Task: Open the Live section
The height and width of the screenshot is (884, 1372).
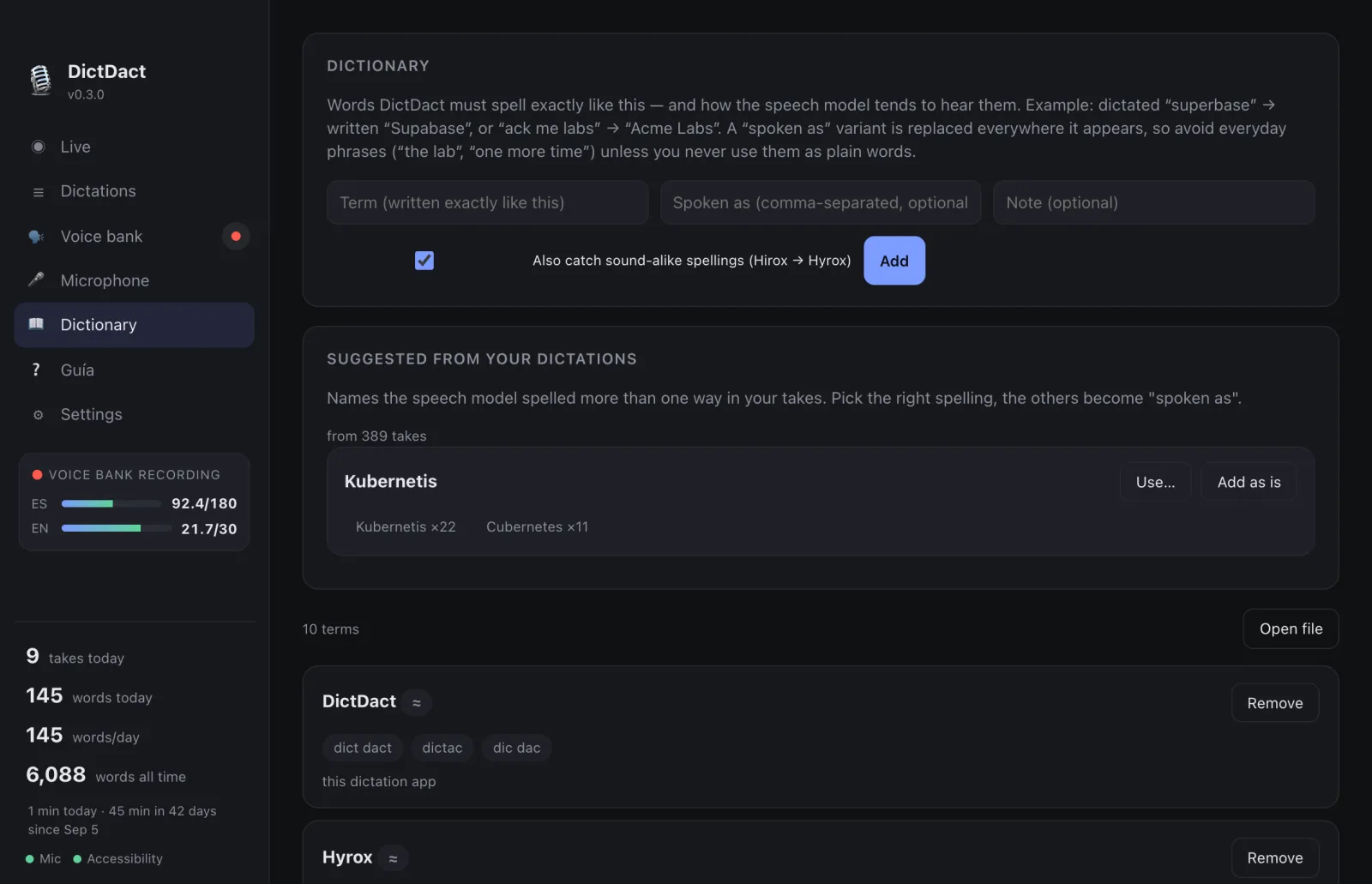Action: 134,147
